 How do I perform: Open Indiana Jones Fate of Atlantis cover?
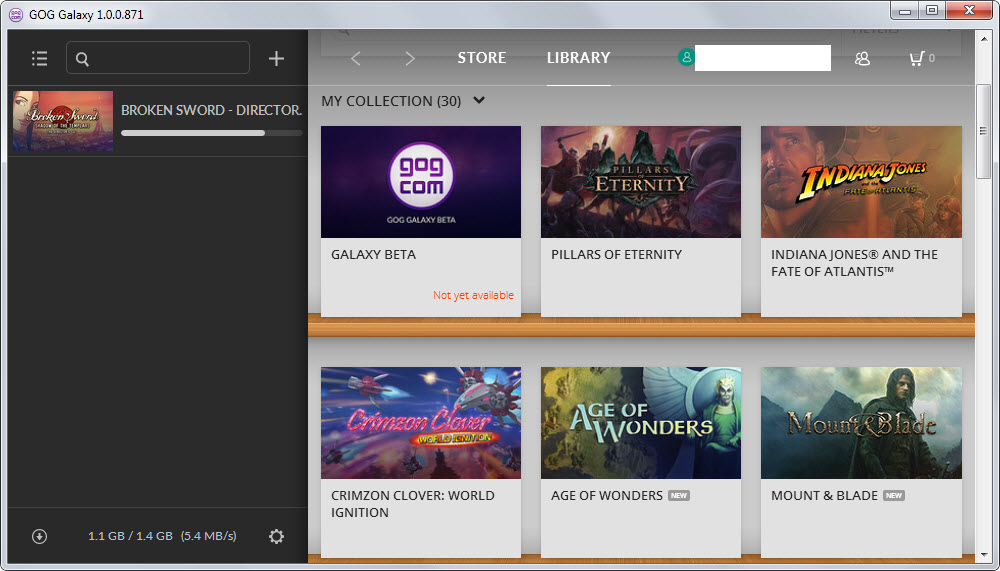[861, 182]
